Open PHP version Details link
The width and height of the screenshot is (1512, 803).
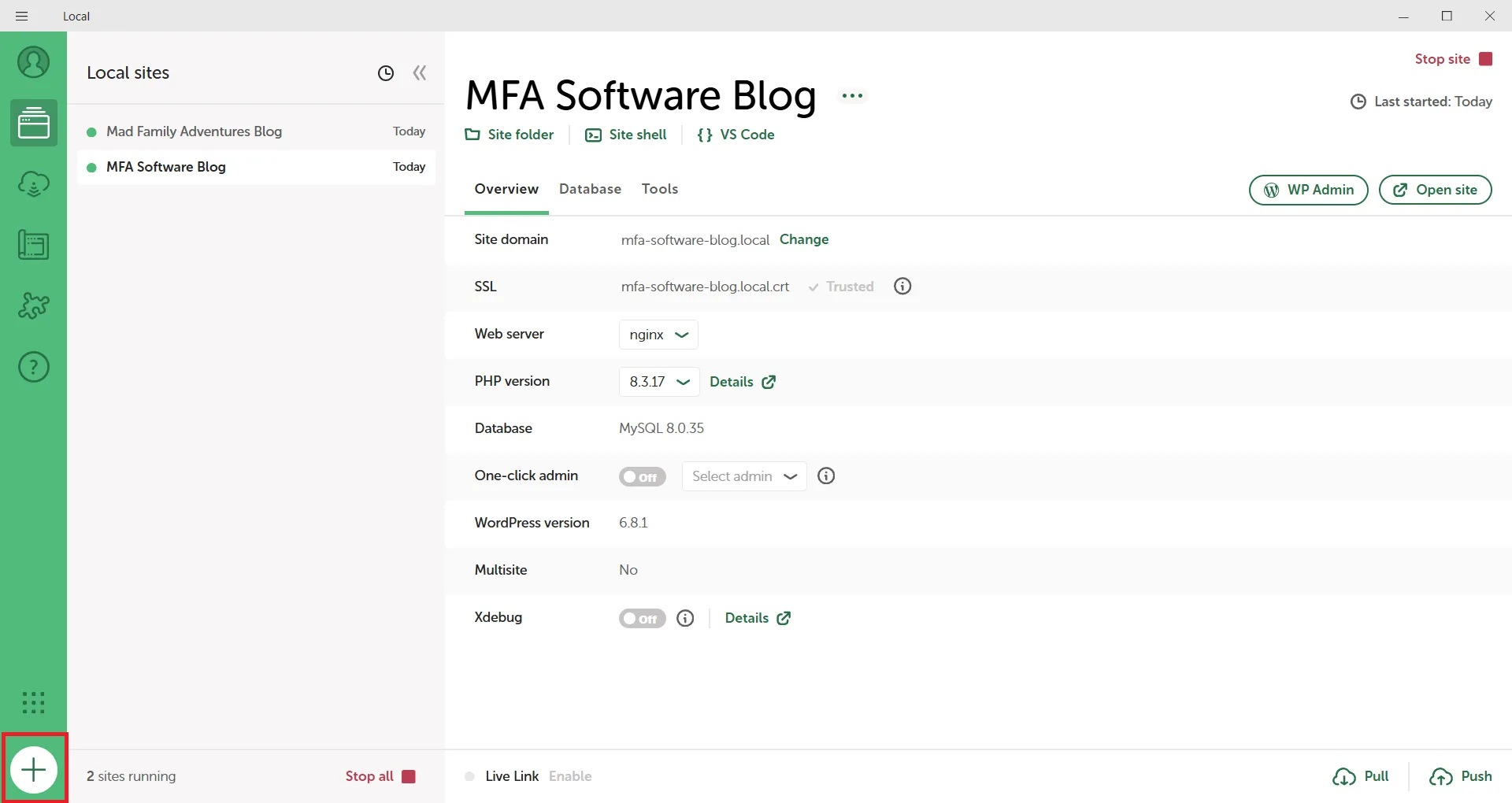pyautogui.click(x=743, y=382)
